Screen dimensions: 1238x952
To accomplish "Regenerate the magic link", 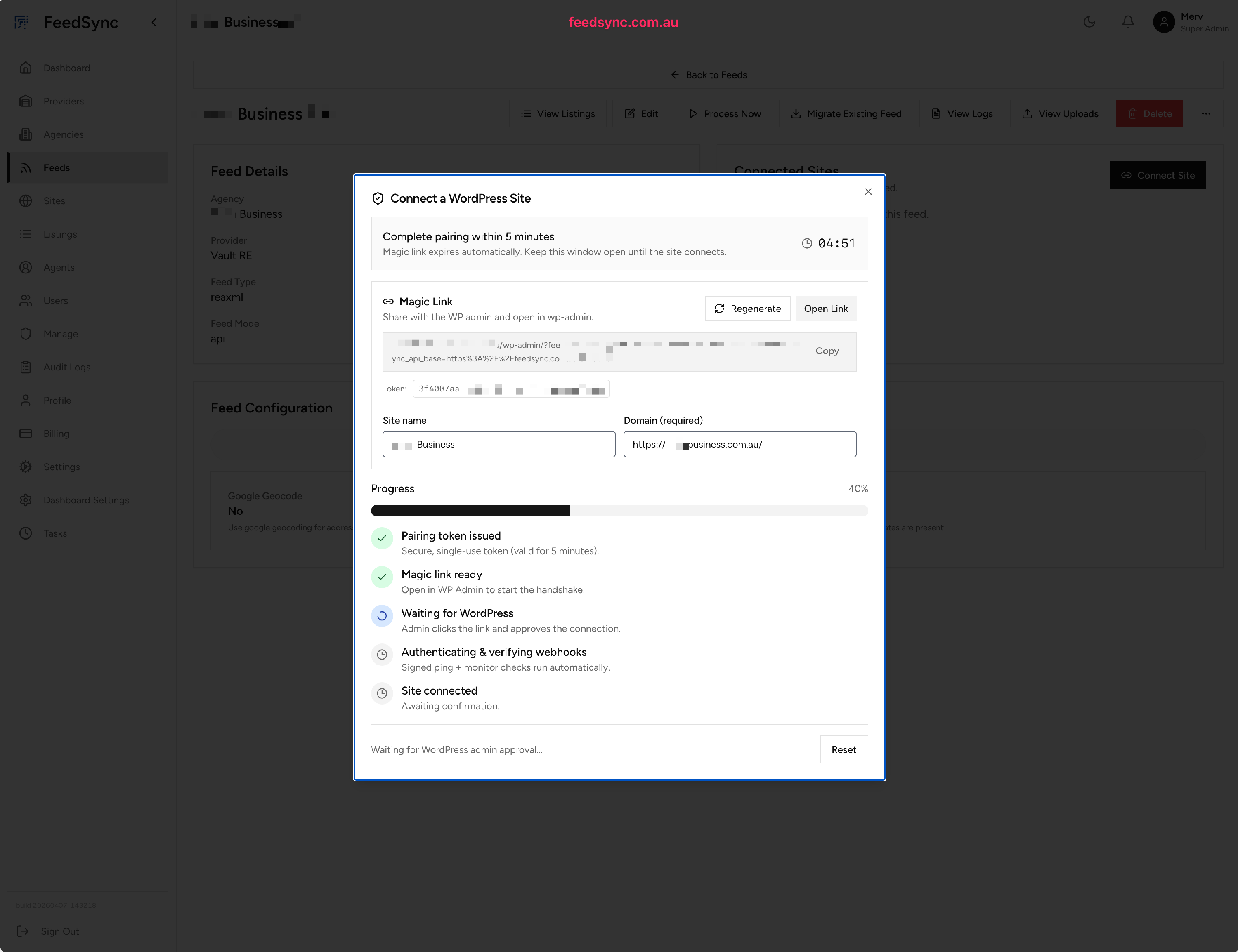I will point(747,308).
